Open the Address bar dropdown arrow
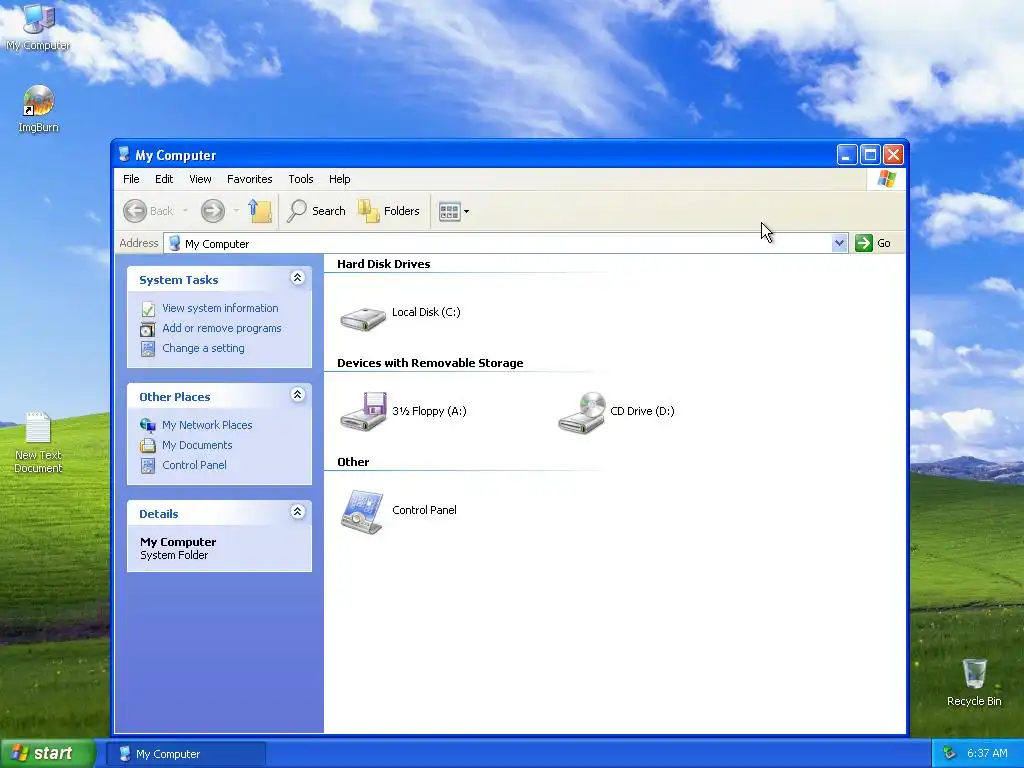The height and width of the screenshot is (768, 1024). (x=839, y=244)
